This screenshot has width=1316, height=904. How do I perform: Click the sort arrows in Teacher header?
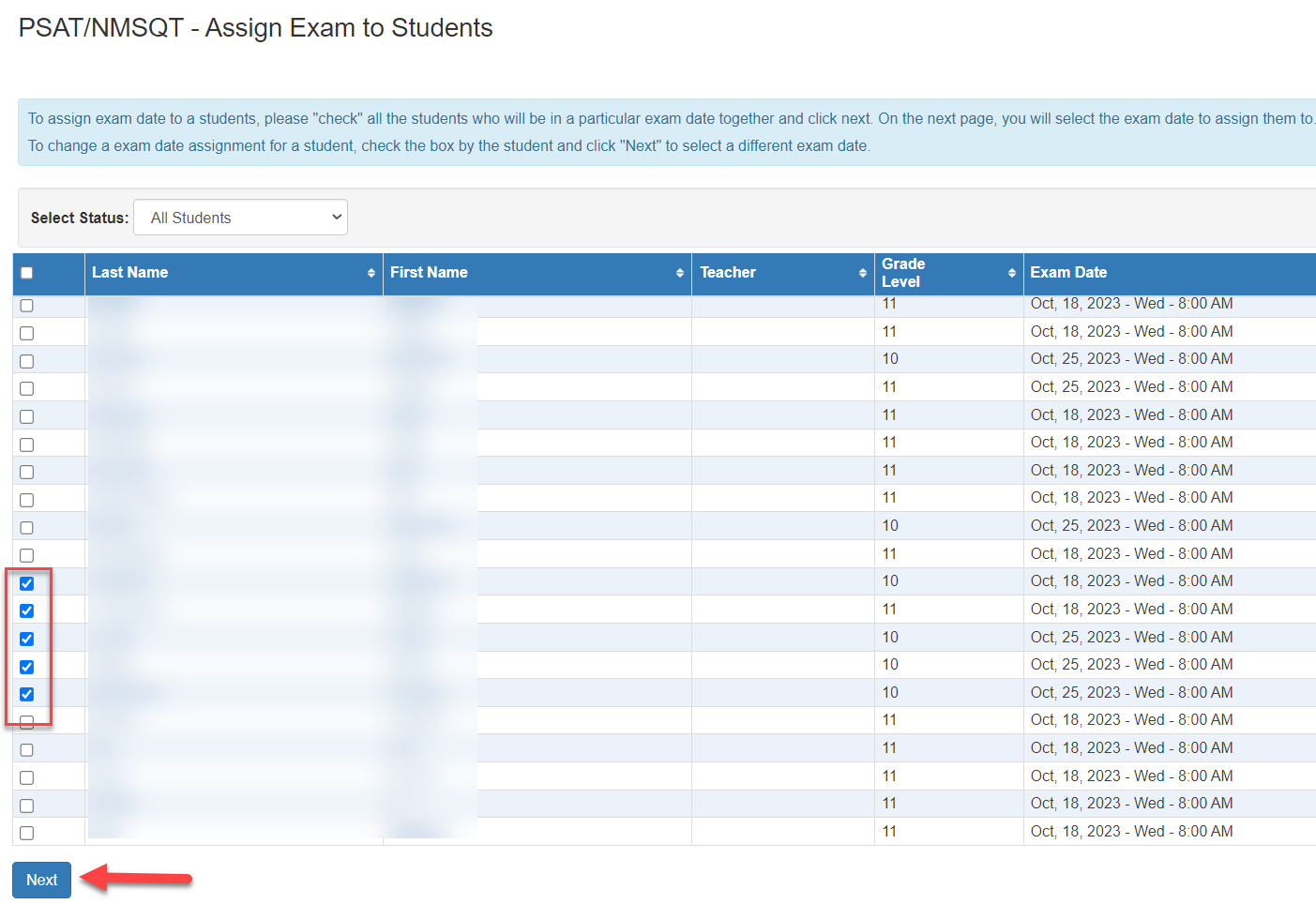click(863, 273)
